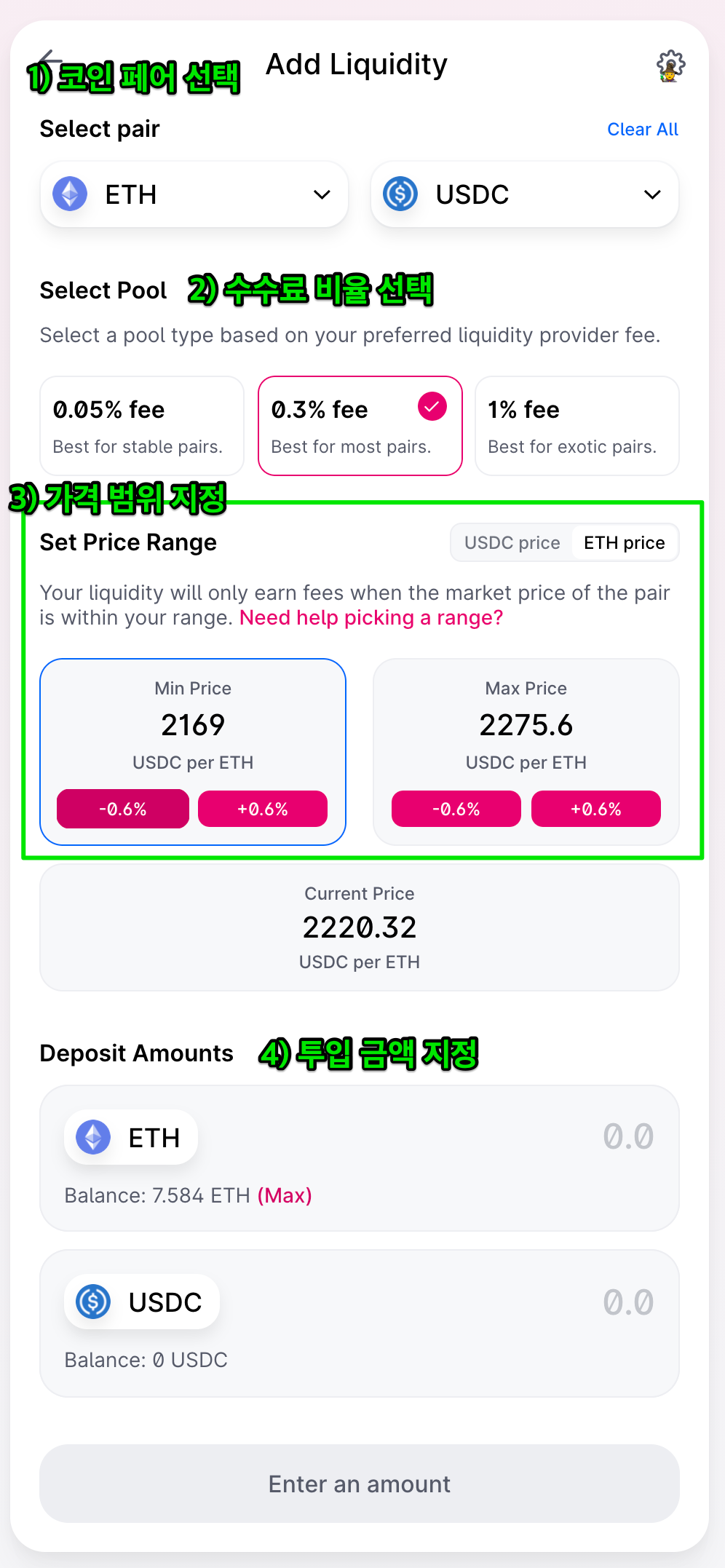Screen dimensions: 725x1568
Task: Select the 0.05% fee pool option
Action: tap(142, 426)
